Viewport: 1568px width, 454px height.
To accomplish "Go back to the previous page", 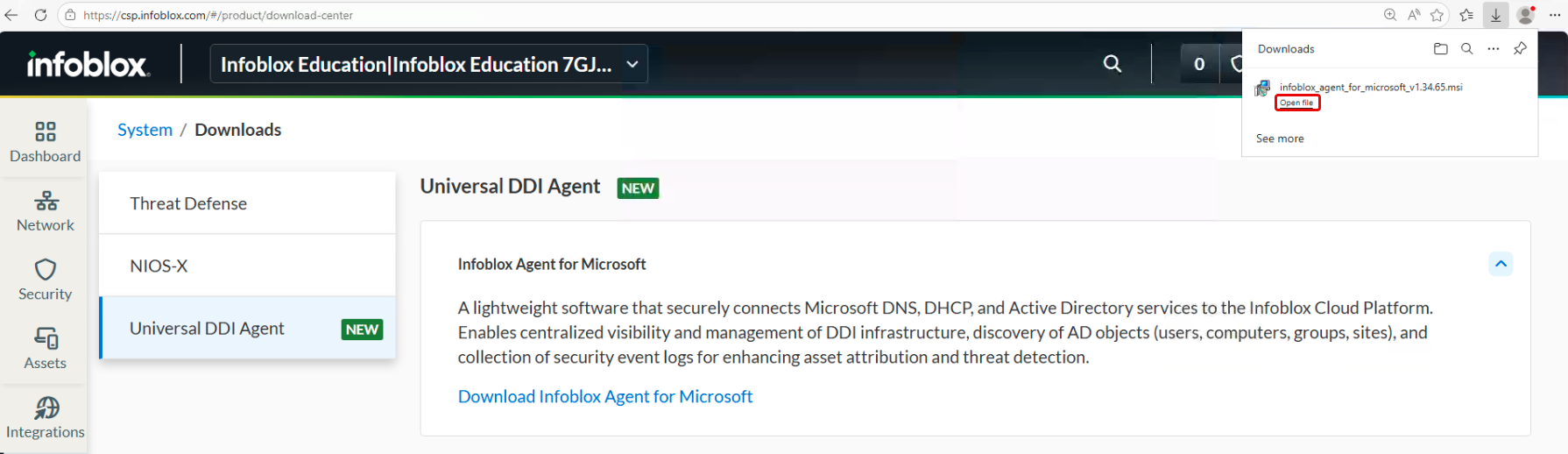I will (x=11, y=15).
